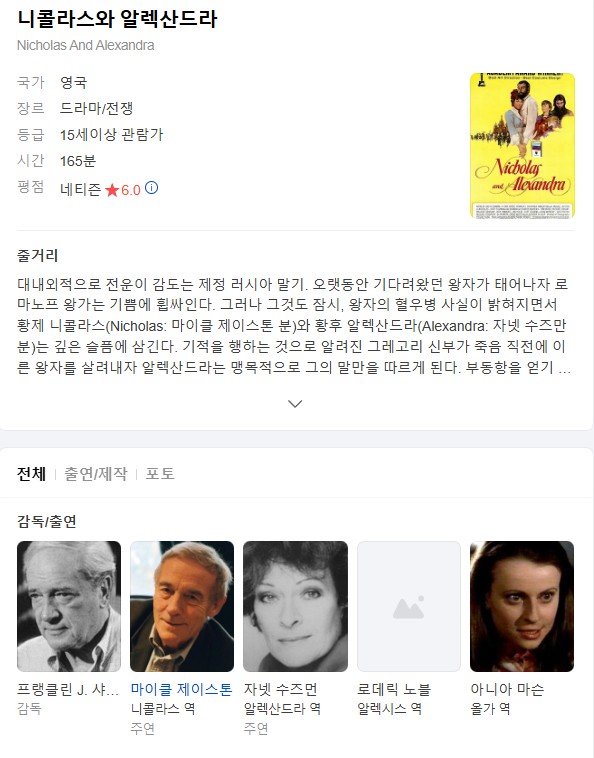The height and width of the screenshot is (758, 594).
Task: Click the 줄거리 plot summary text
Action: click(x=294, y=326)
